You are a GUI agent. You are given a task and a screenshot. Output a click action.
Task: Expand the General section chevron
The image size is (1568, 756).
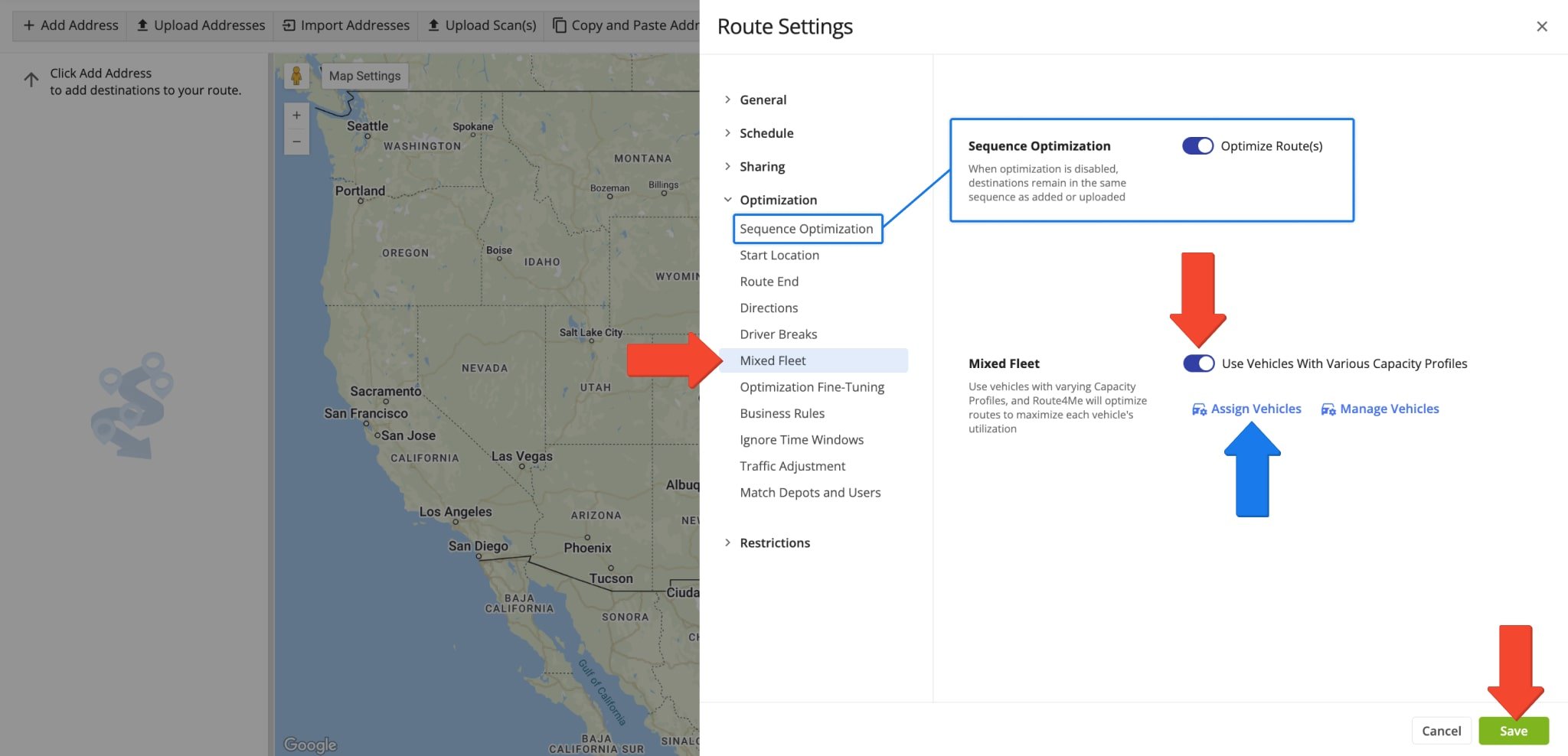[x=727, y=99]
